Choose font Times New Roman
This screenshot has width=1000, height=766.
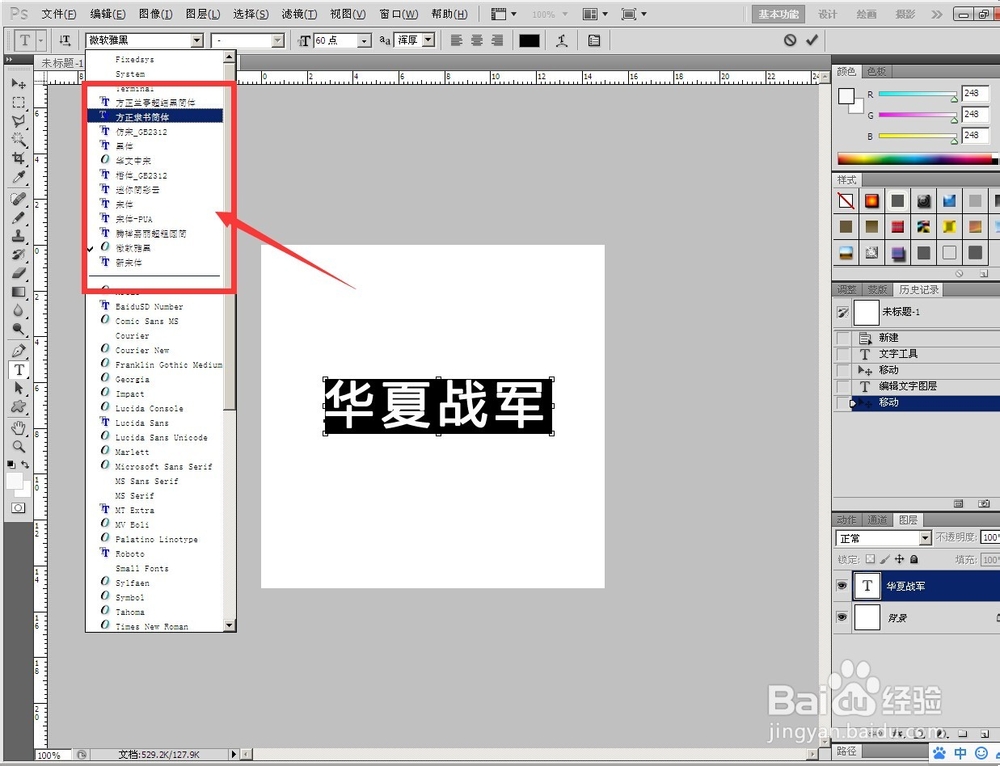coord(155,626)
